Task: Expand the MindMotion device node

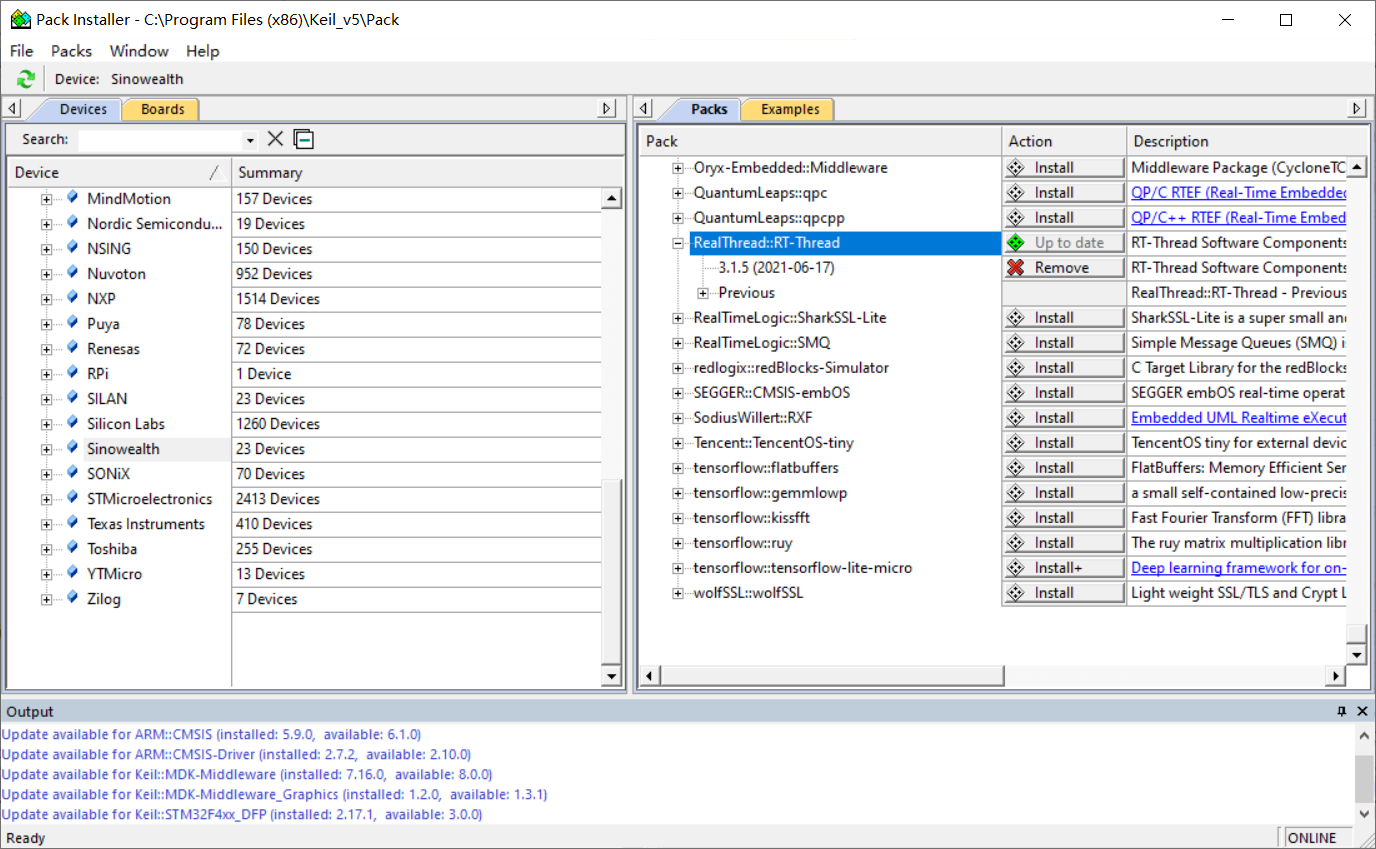Action: [46, 199]
